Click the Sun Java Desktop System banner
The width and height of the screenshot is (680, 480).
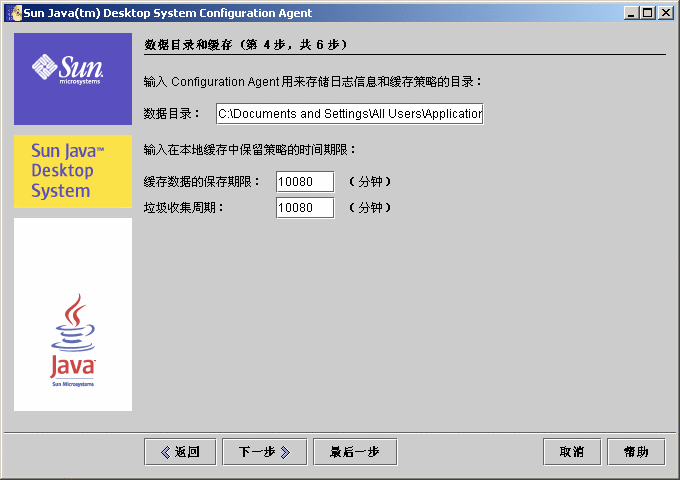73,171
